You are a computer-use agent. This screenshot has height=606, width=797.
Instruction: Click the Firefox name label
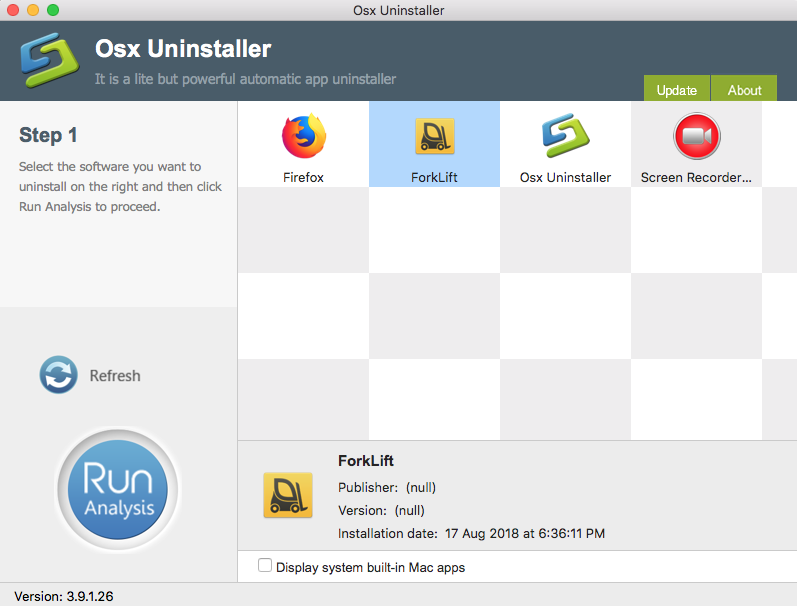click(x=303, y=177)
